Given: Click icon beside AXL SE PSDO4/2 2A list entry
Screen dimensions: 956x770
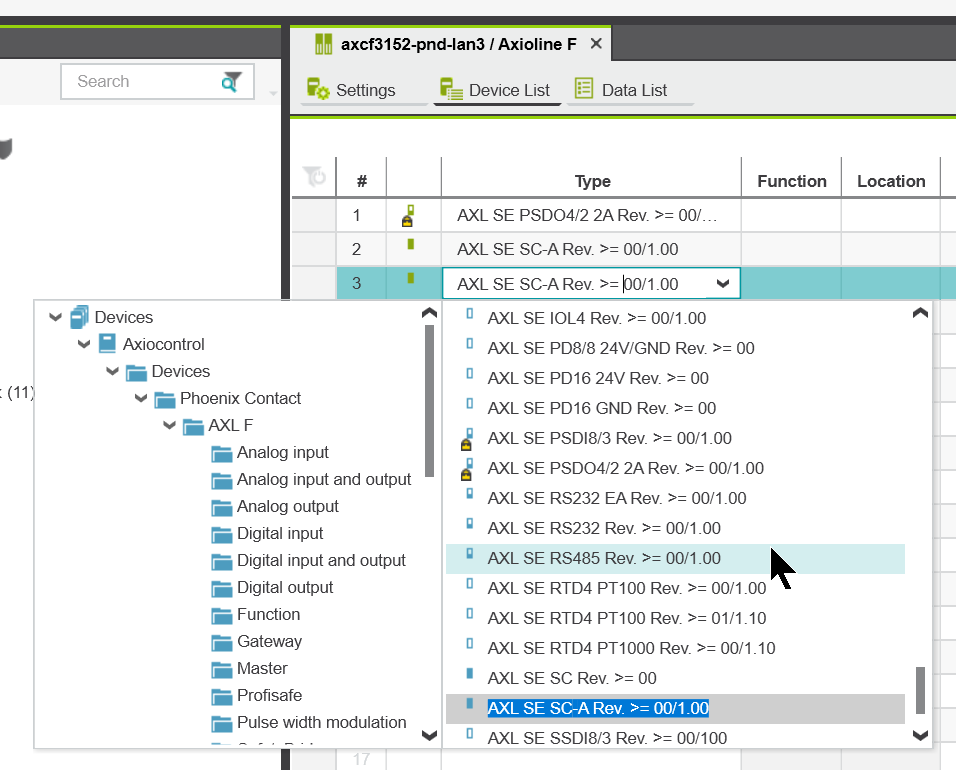Looking at the screenshot, I should (x=467, y=469).
